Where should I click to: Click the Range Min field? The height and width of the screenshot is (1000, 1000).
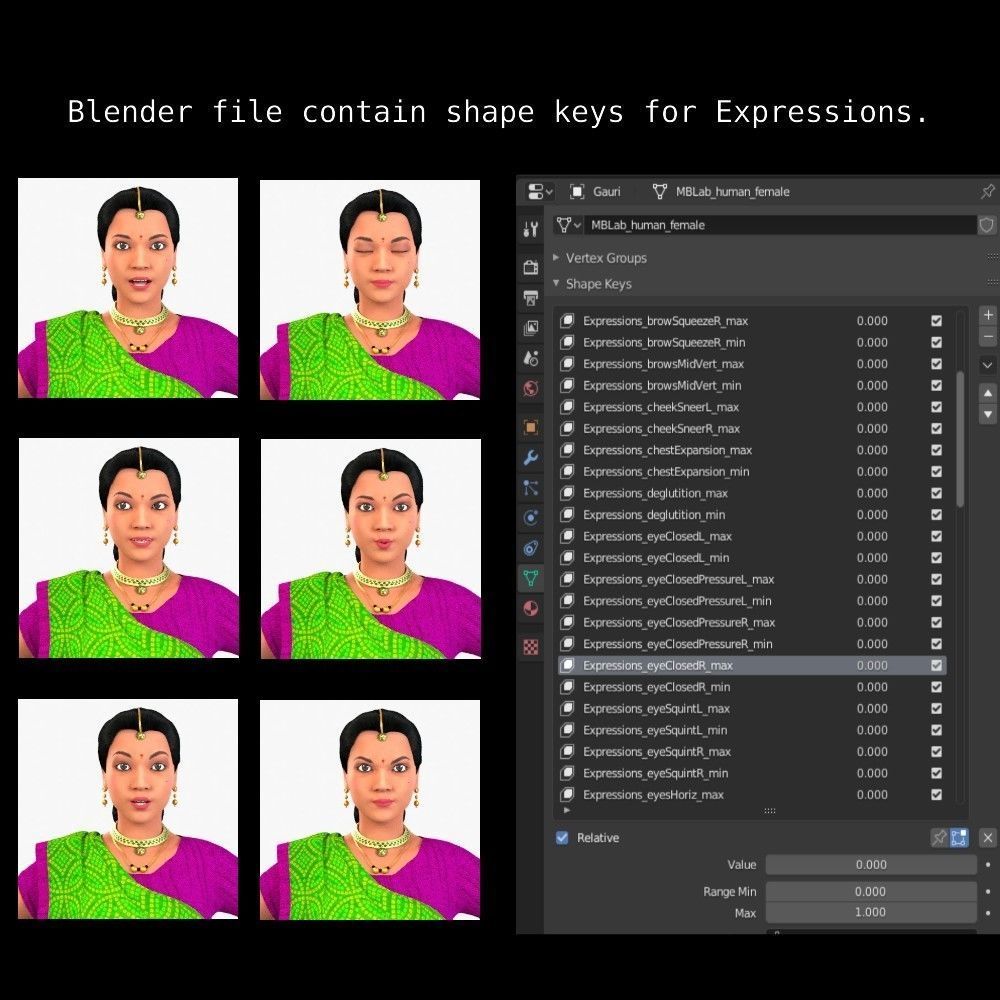pyautogui.click(x=871, y=892)
